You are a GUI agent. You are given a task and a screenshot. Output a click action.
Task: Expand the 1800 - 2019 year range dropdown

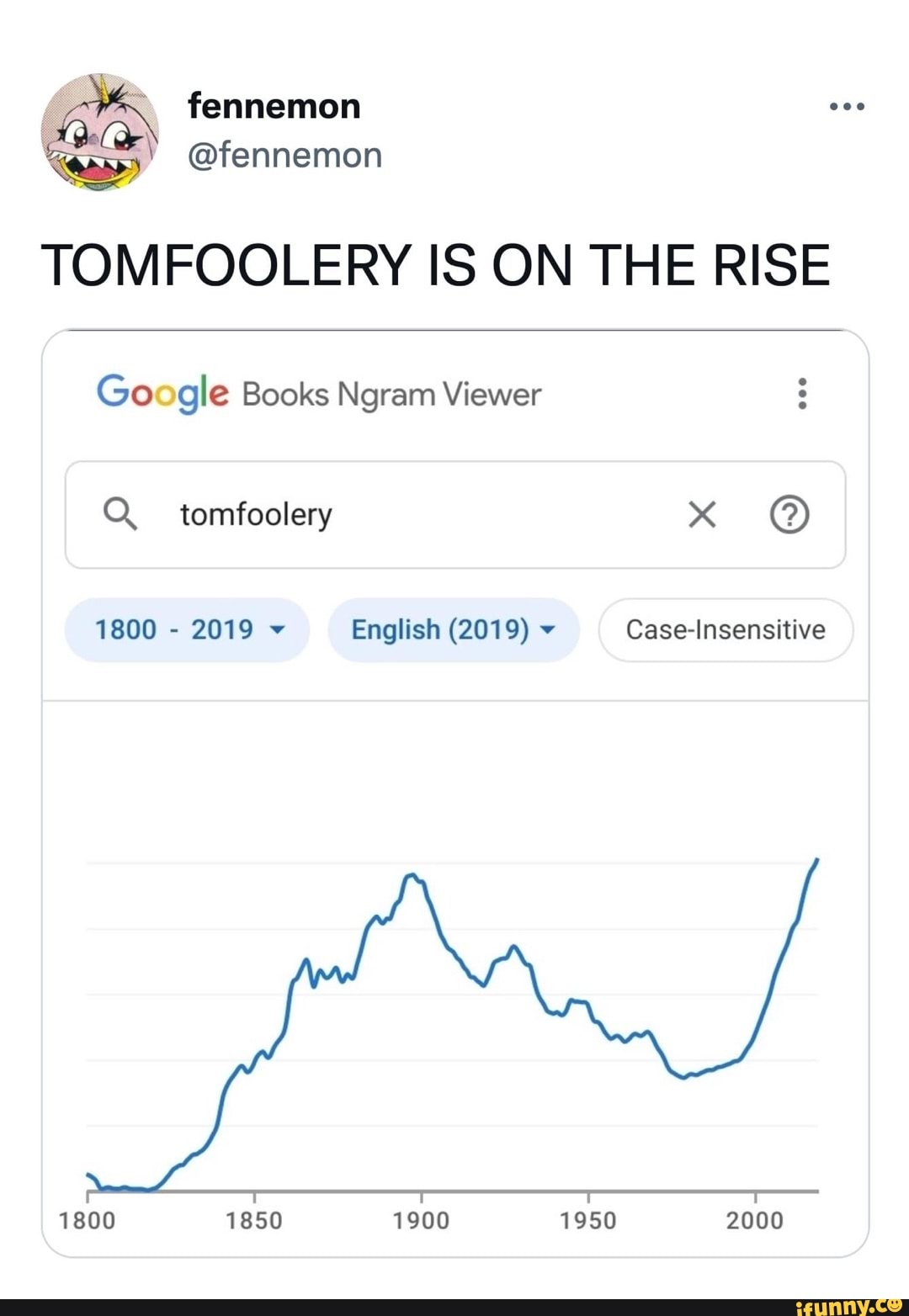[x=187, y=629]
